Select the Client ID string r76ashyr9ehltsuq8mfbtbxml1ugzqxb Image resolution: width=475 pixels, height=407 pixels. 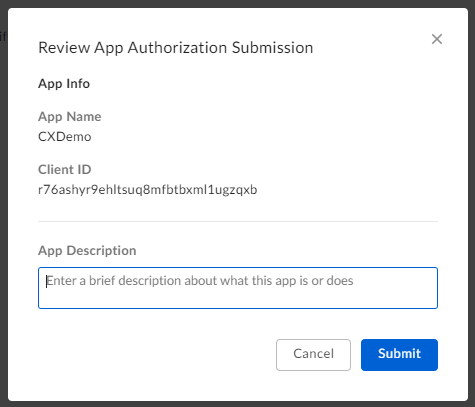pos(148,190)
